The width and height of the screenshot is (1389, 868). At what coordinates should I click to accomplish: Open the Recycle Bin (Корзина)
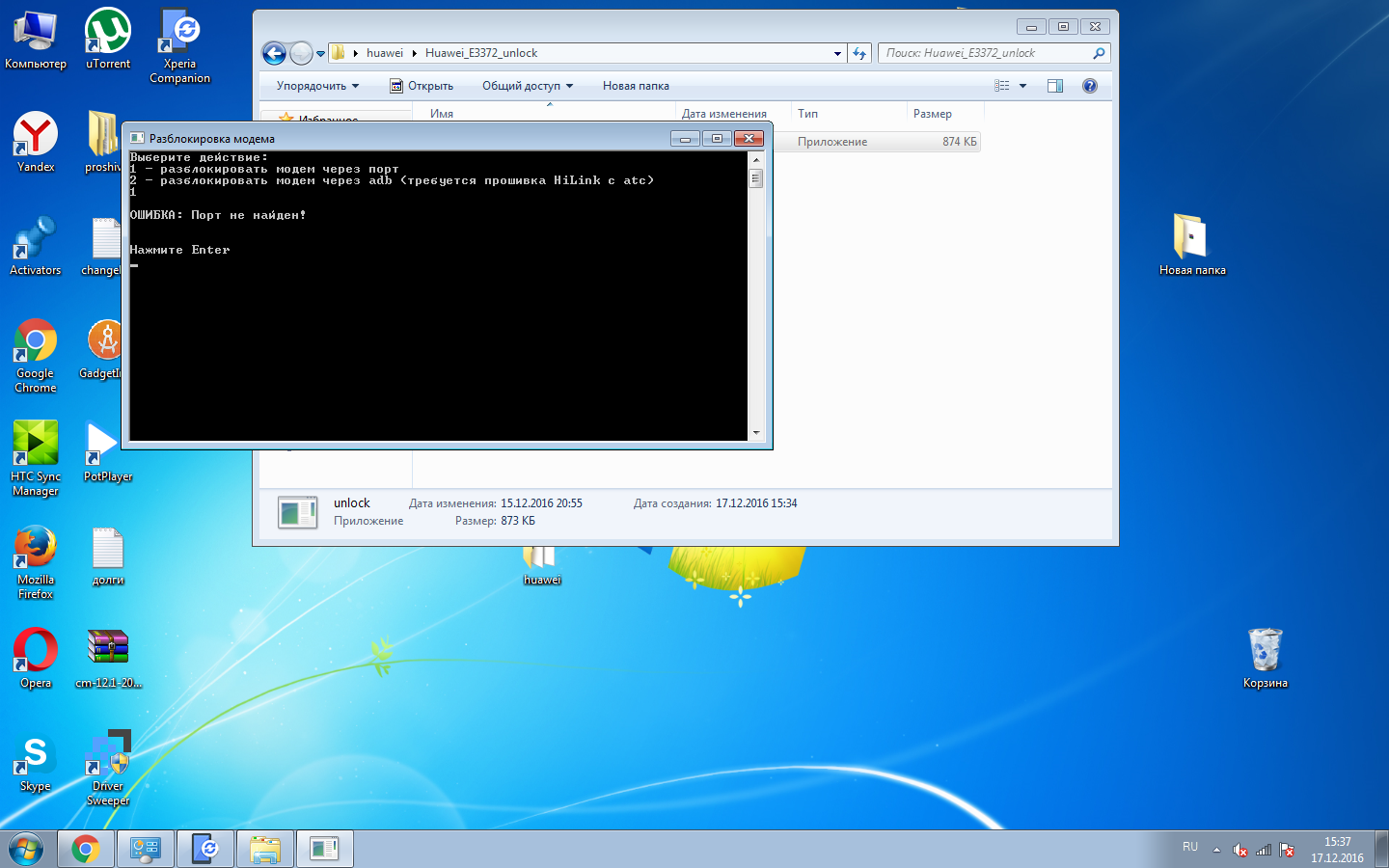coord(1265,657)
